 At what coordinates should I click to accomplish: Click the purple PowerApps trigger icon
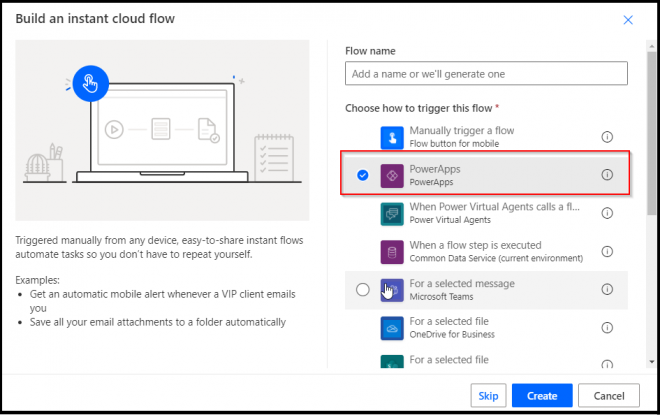(392, 176)
